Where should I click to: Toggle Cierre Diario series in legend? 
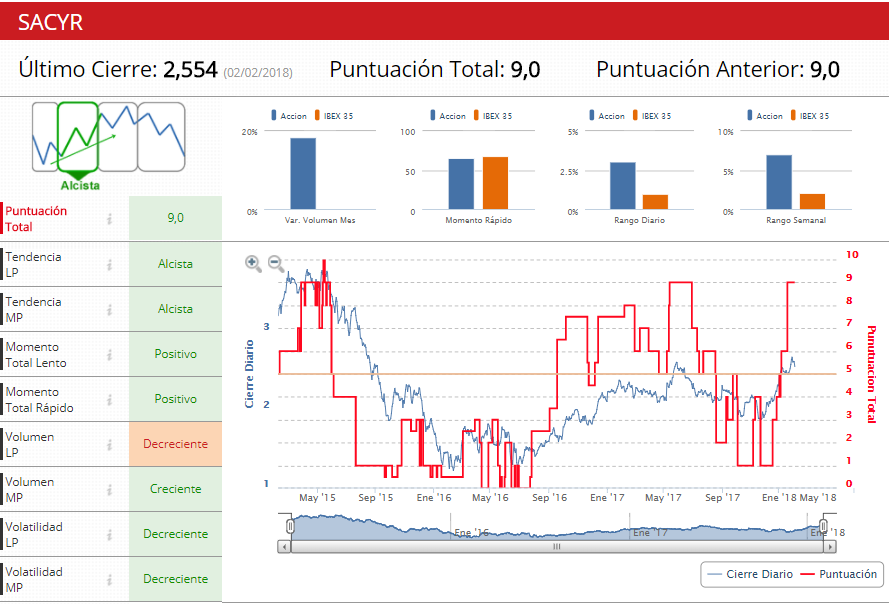click(x=750, y=574)
